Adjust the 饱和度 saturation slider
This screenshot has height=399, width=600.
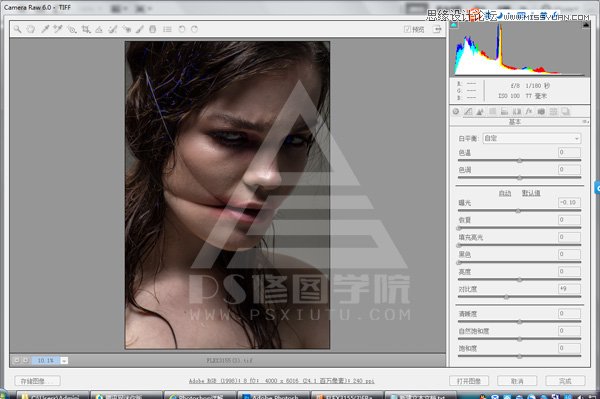tap(520, 356)
